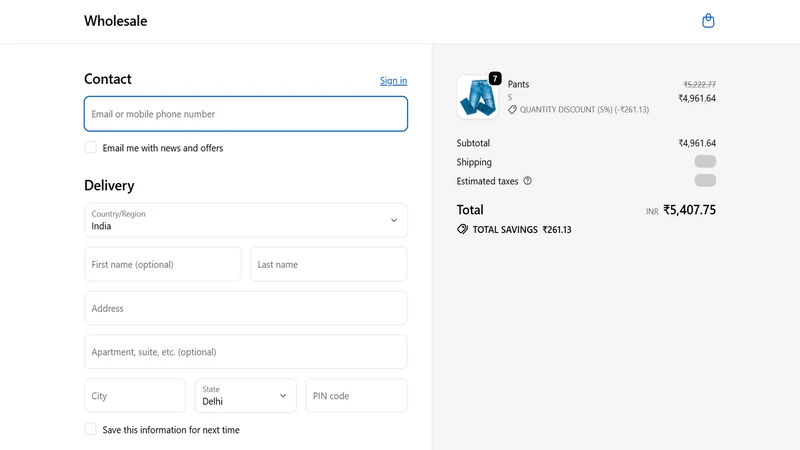Click the Subtotal label
This screenshot has width=800, height=450.
click(473, 143)
